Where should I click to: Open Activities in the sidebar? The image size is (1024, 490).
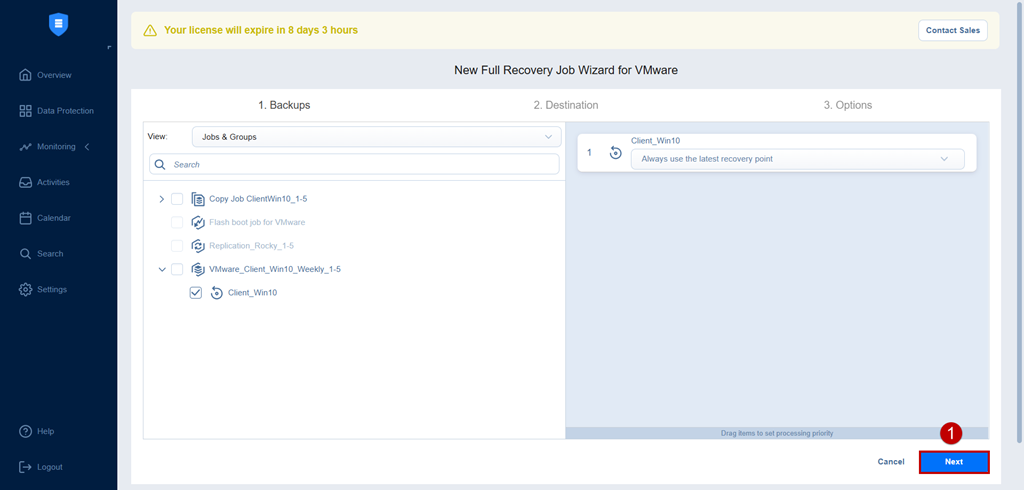[54, 182]
